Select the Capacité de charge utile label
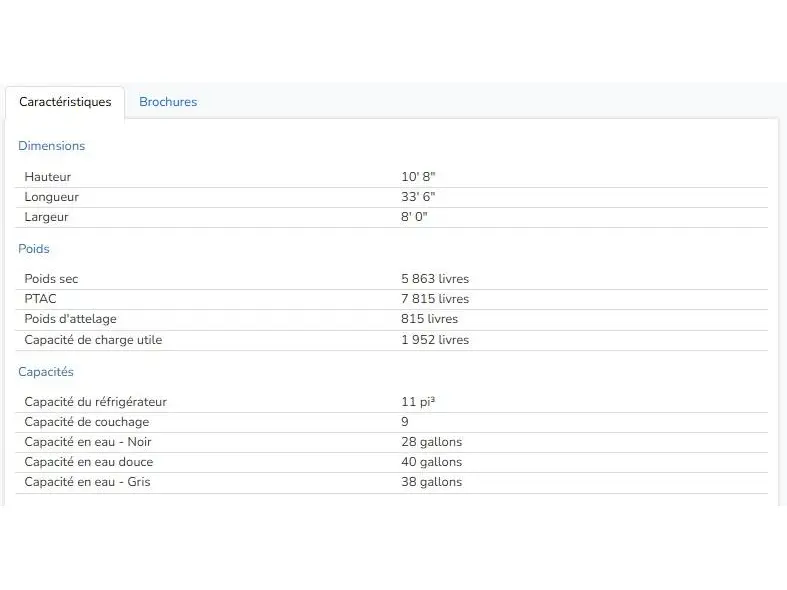The image size is (787, 590). [93, 340]
